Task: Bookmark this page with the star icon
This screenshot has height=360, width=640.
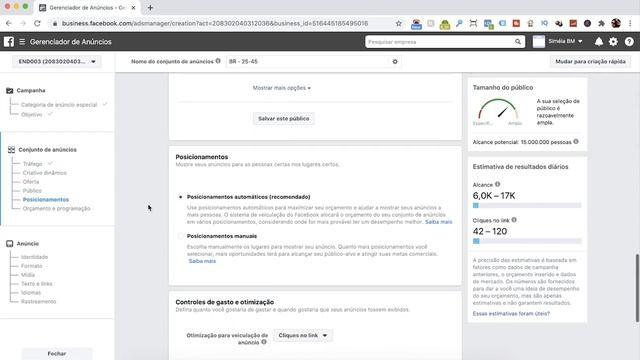Action: tap(399, 24)
